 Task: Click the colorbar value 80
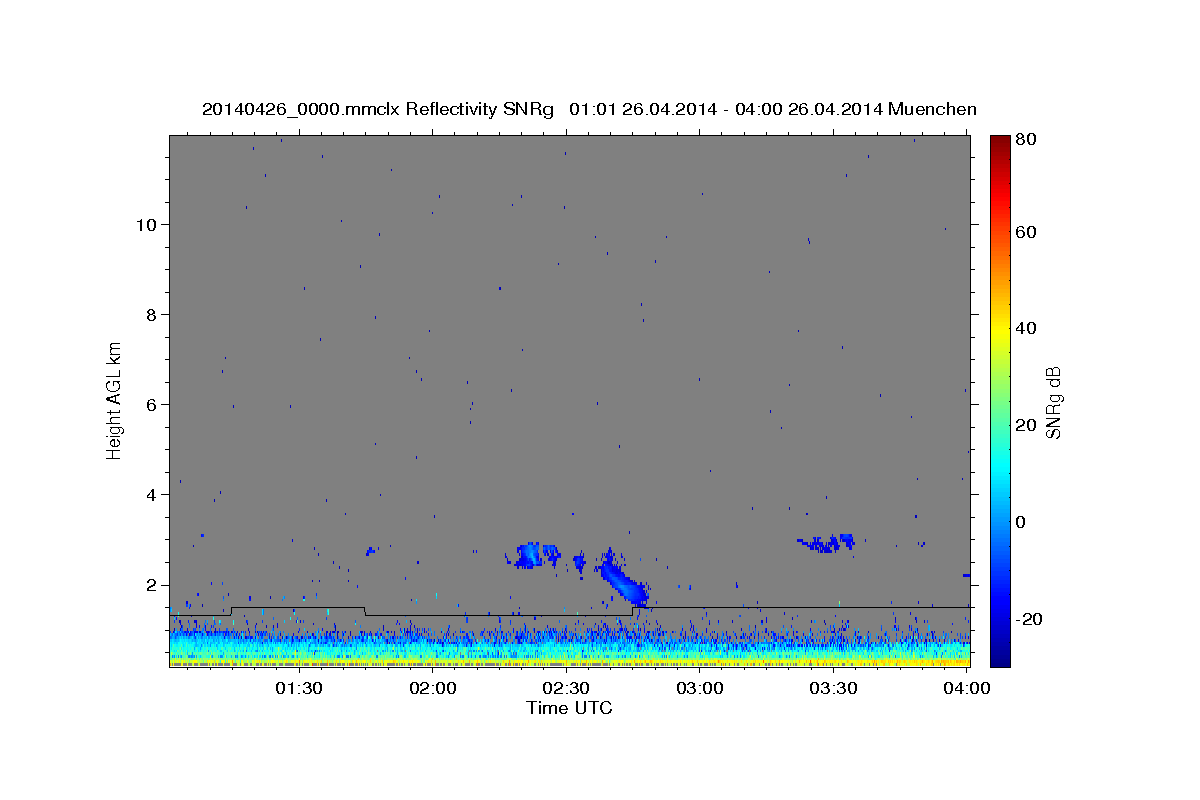(x=1025, y=139)
